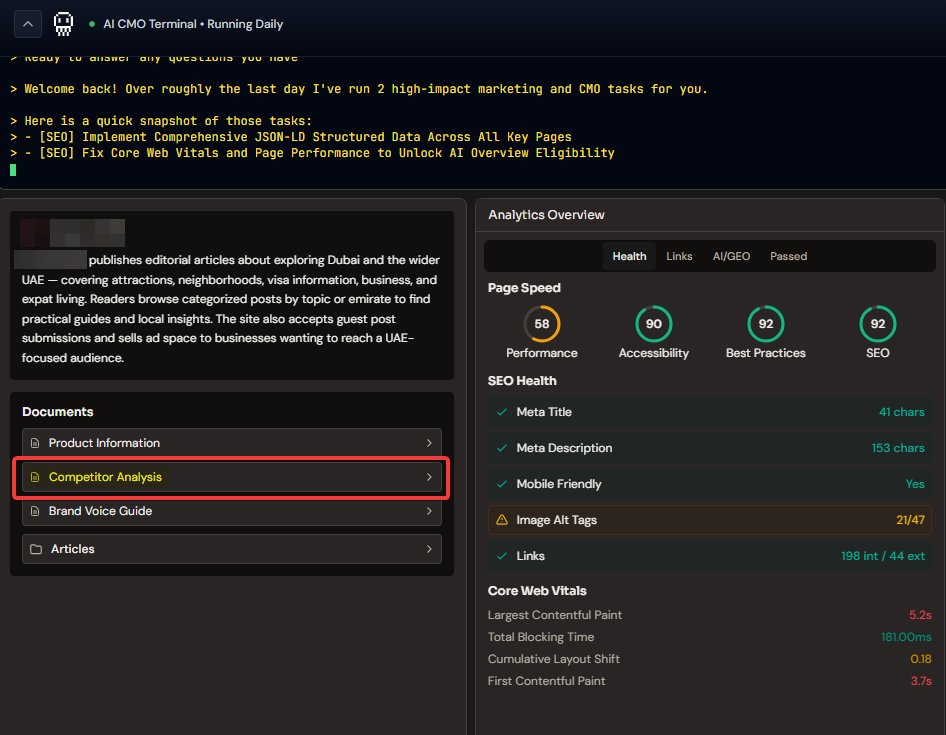
Task: Click the 'quick snapshot of those tasks' line
Action: point(161,121)
